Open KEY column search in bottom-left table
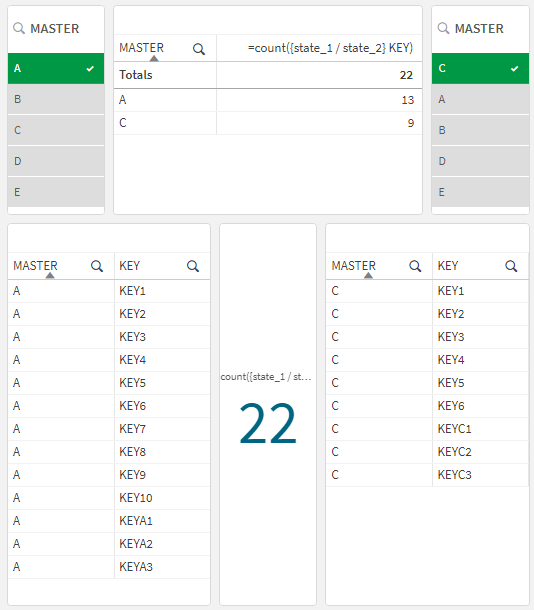The width and height of the screenshot is (534, 610). (193, 266)
